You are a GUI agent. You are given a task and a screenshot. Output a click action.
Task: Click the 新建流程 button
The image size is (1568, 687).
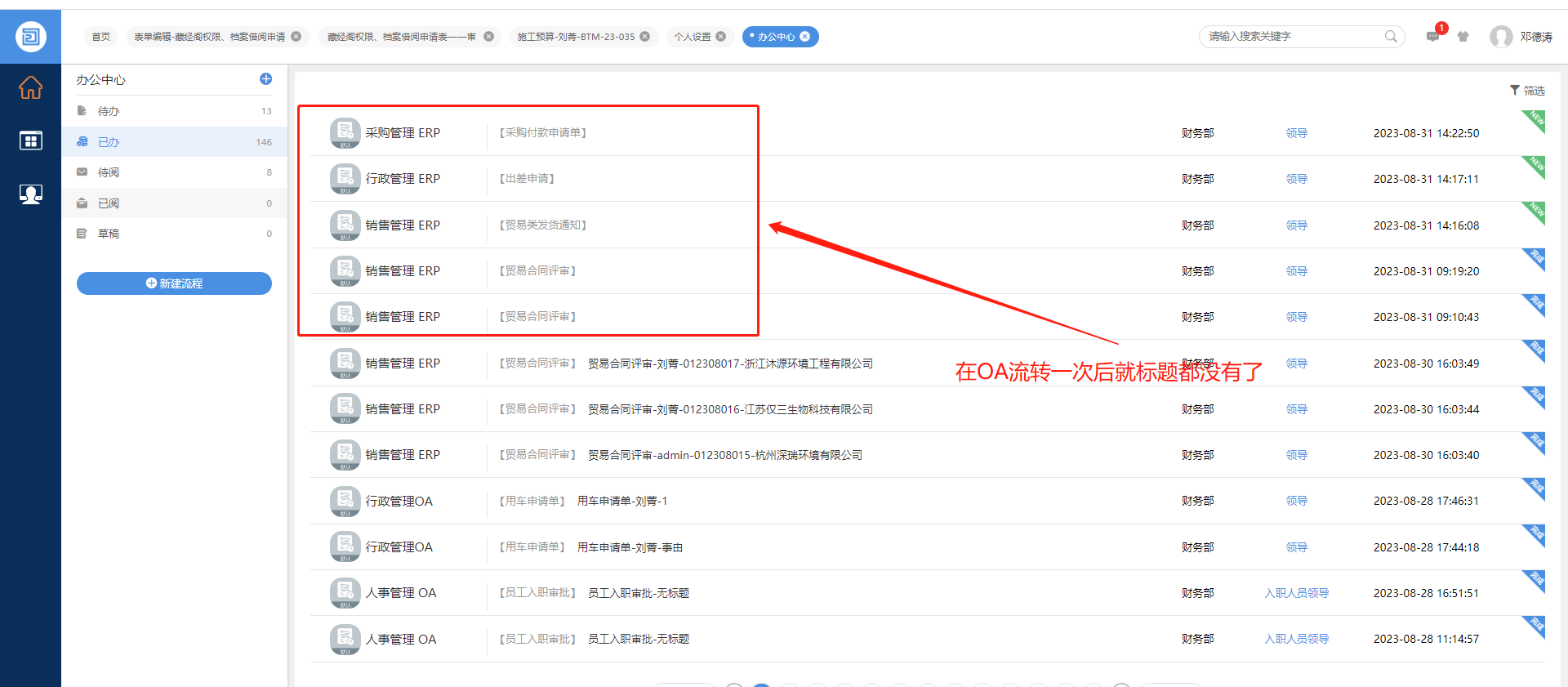[174, 283]
